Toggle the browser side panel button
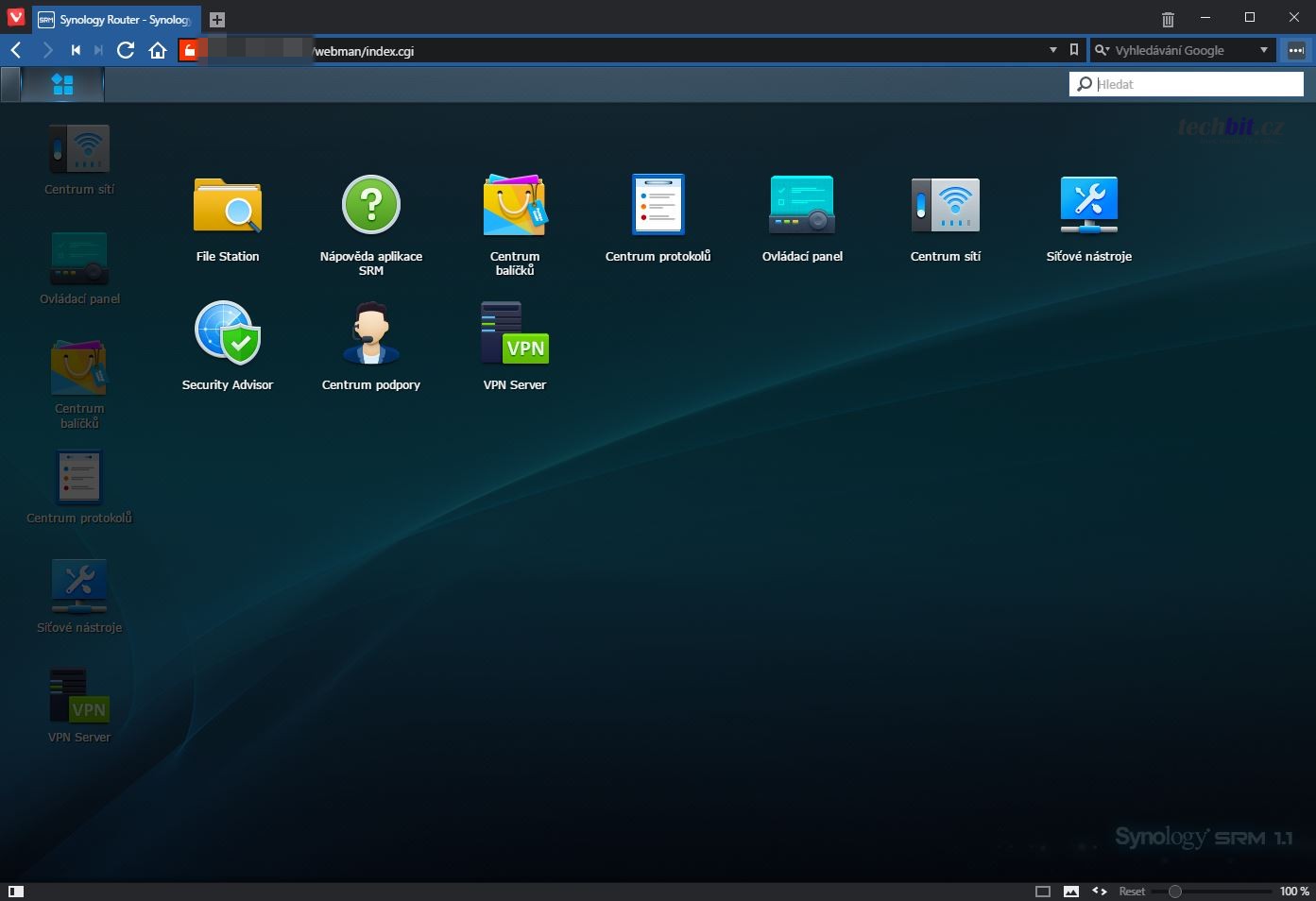 [16, 891]
